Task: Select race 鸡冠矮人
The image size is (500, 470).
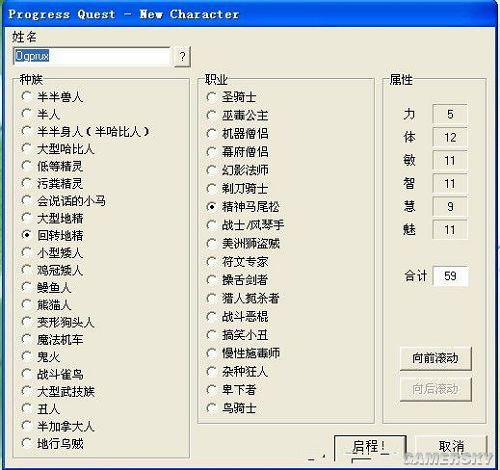Action: click(52, 270)
